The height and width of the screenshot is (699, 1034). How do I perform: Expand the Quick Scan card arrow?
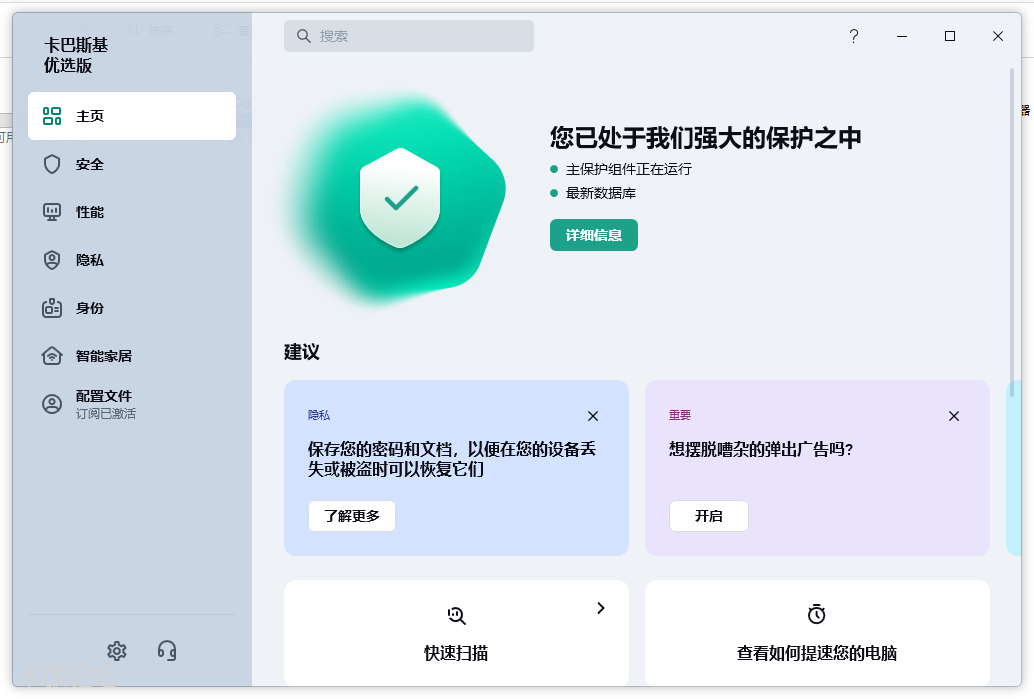point(600,608)
